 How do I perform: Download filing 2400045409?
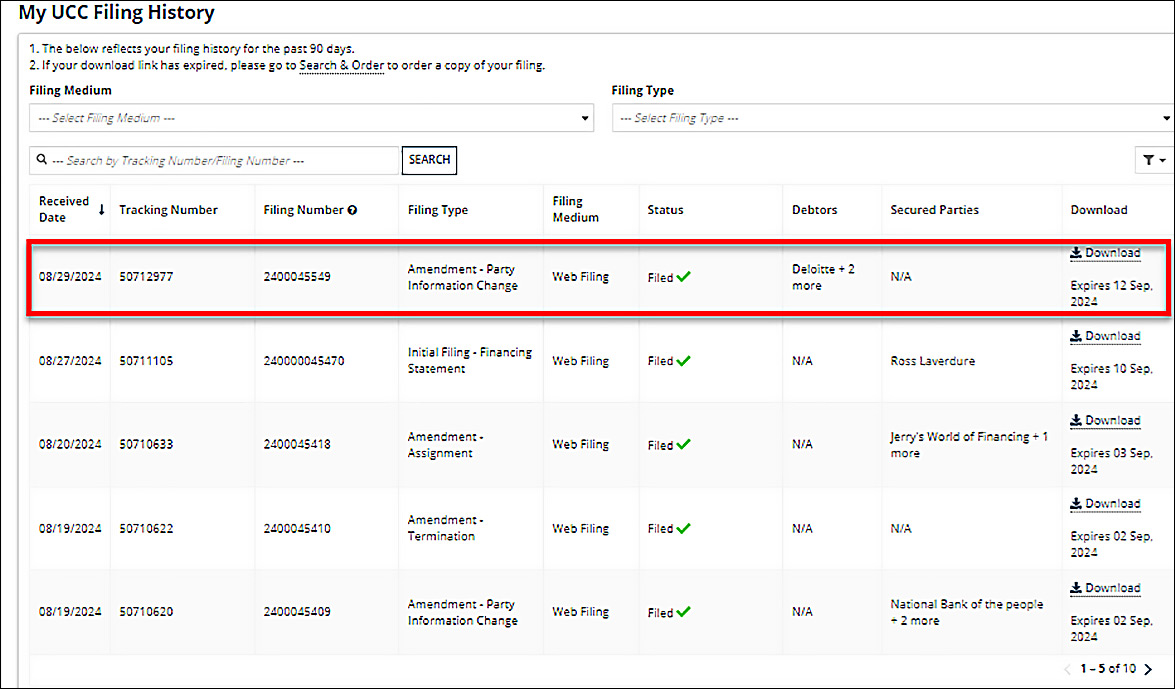coord(1105,588)
